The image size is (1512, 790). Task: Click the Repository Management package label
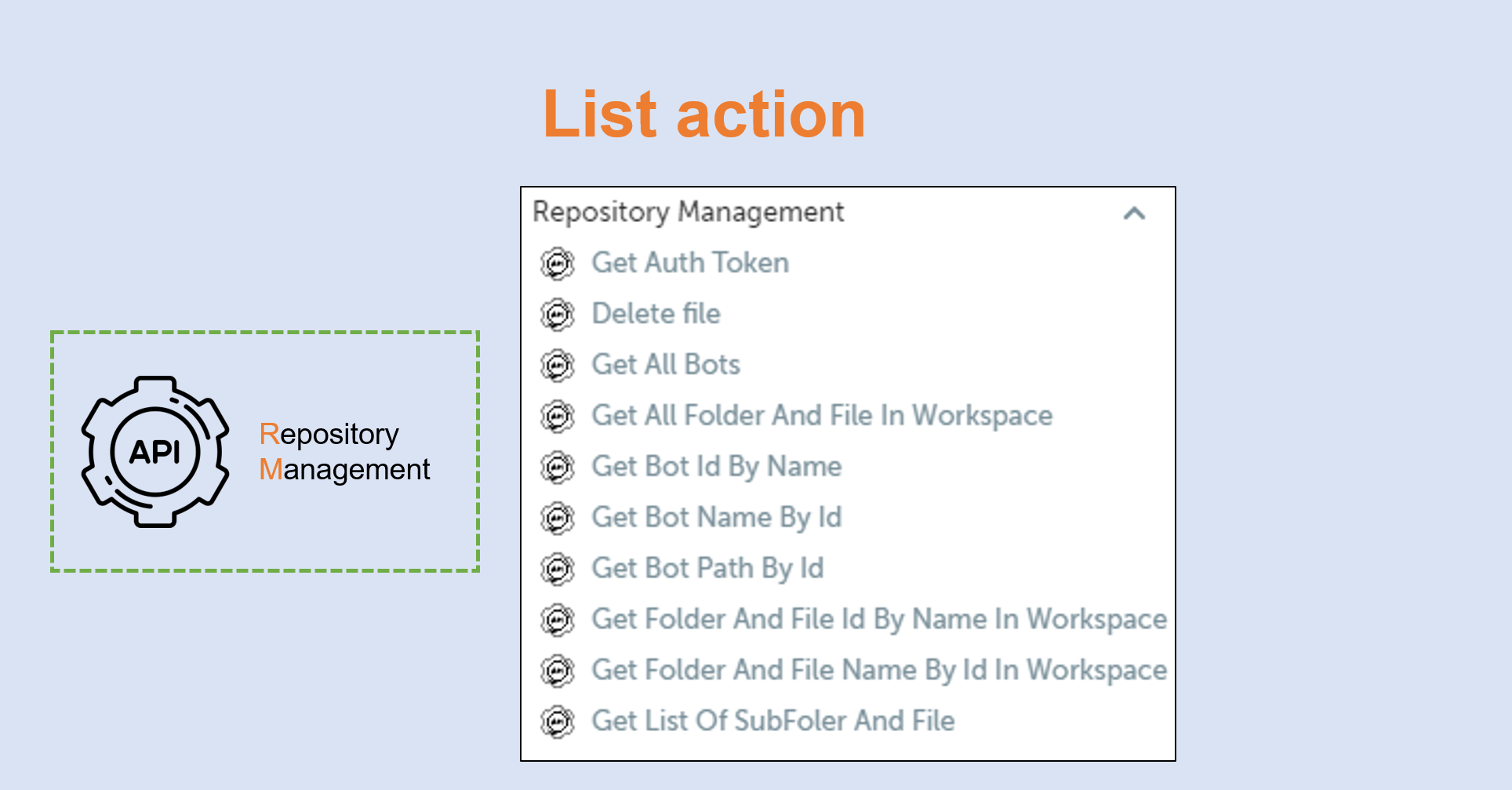(x=344, y=451)
